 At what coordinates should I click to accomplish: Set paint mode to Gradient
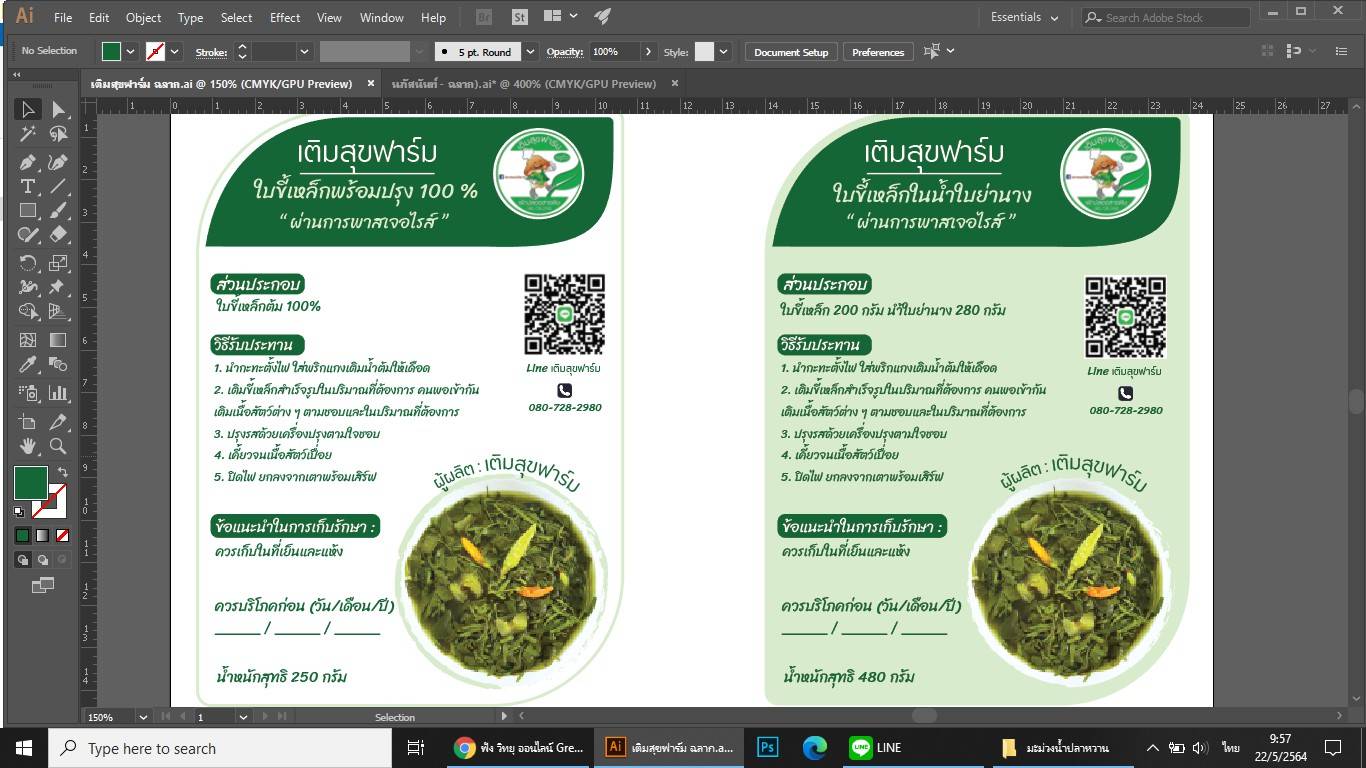pos(43,536)
